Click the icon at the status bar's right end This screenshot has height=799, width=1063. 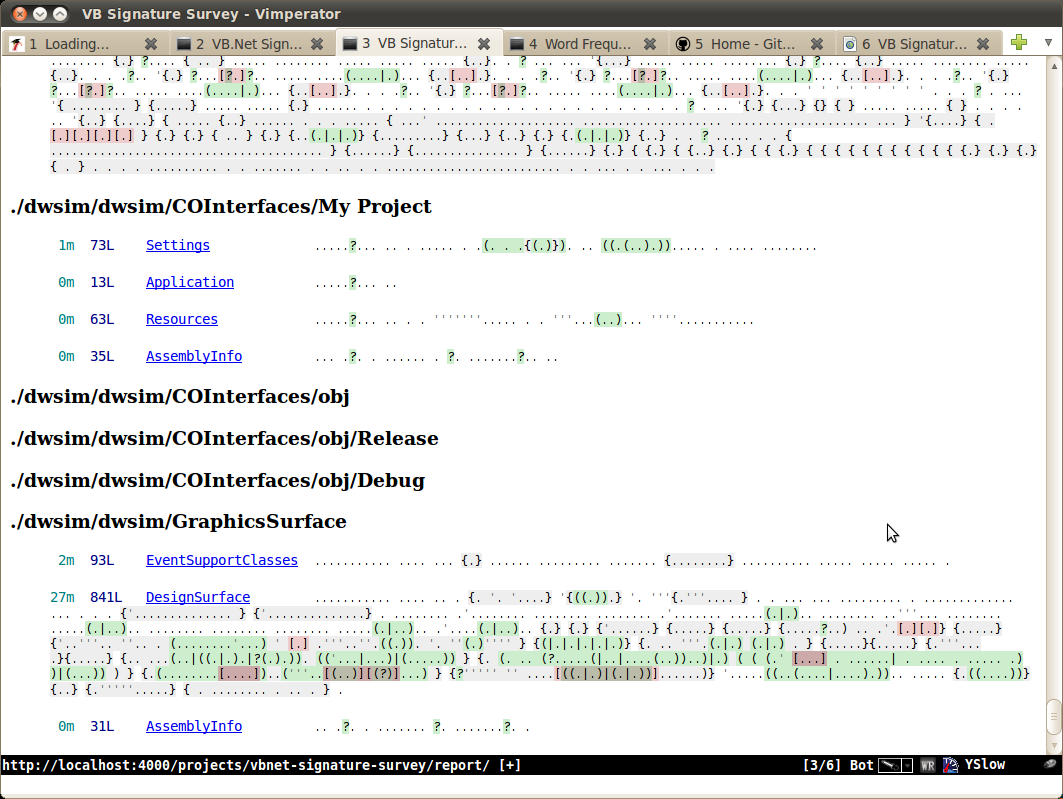pos(1050,764)
